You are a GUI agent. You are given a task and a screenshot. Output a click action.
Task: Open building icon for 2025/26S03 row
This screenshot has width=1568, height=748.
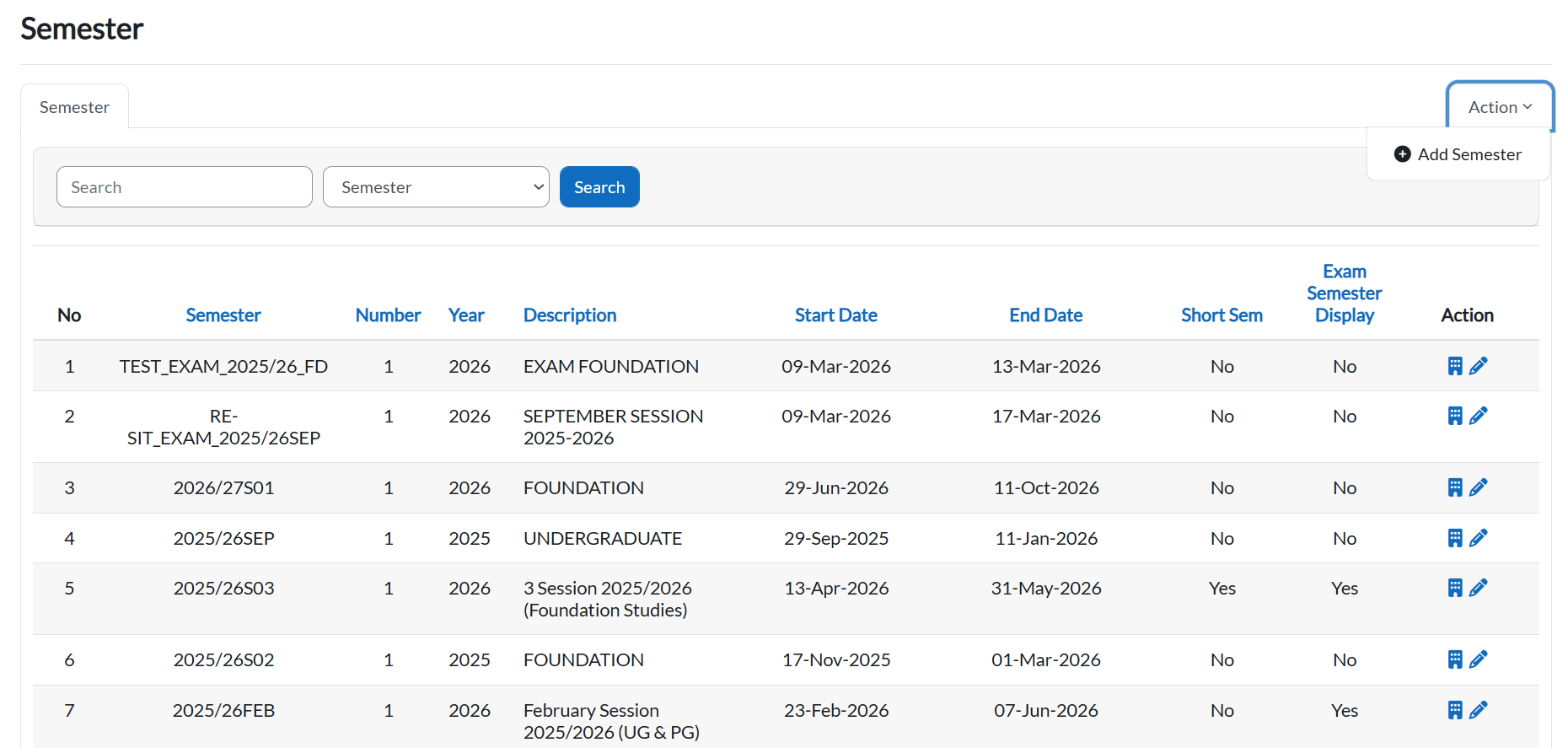click(1455, 588)
